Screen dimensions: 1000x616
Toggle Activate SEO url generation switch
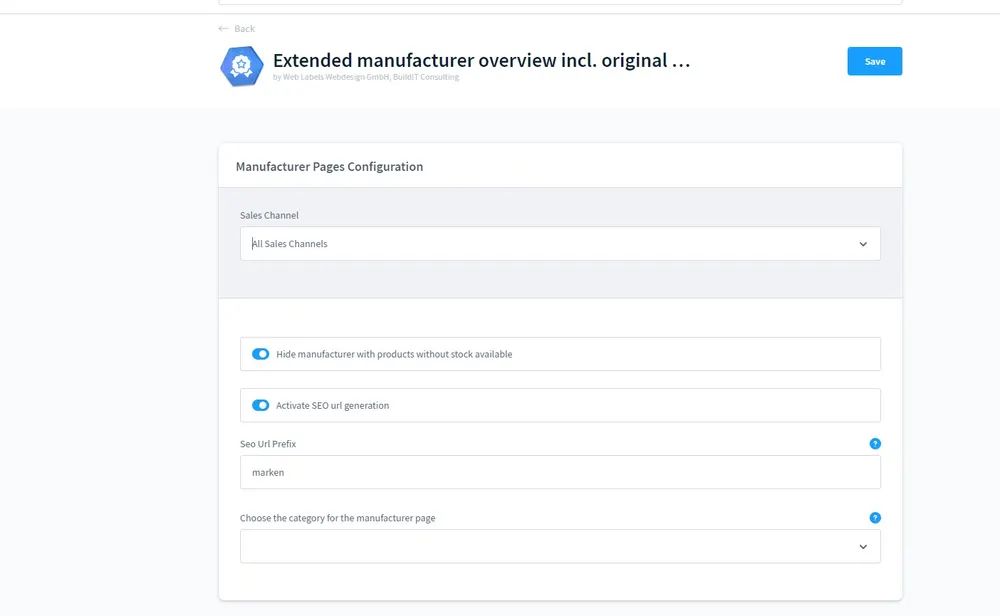(x=260, y=405)
